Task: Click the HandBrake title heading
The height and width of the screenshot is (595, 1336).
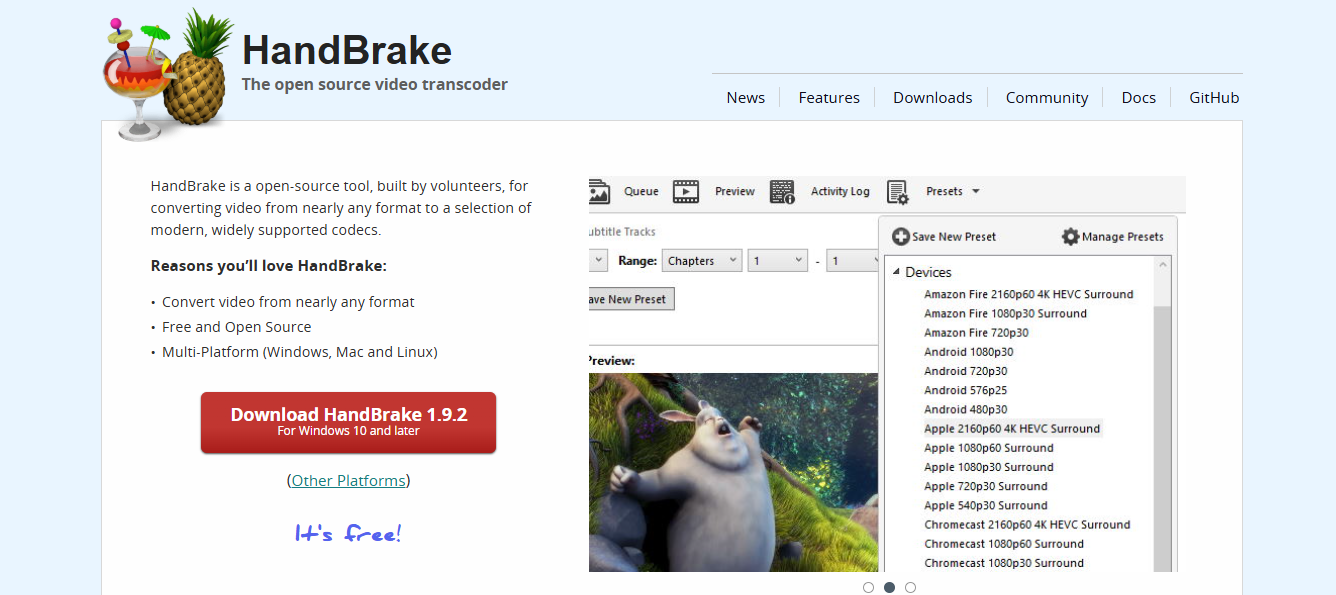Action: pos(347,50)
